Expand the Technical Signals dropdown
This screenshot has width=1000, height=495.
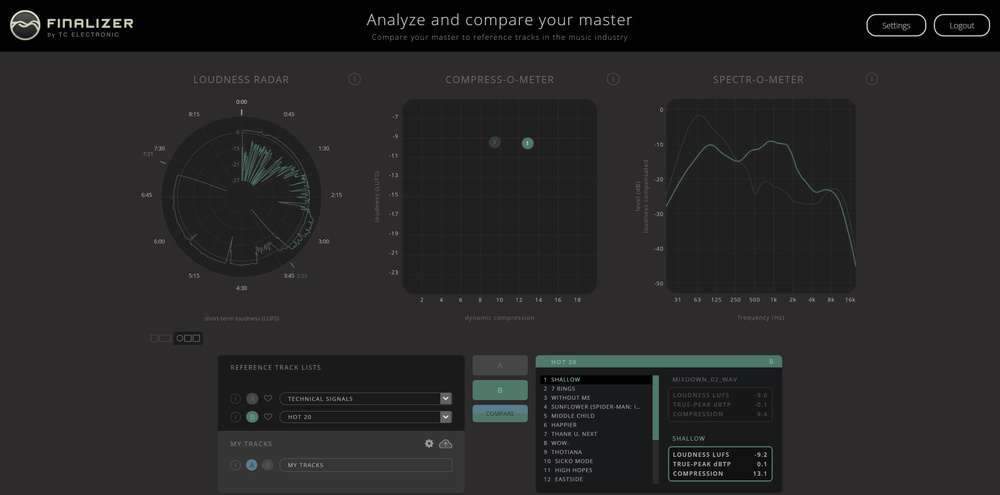pos(445,399)
